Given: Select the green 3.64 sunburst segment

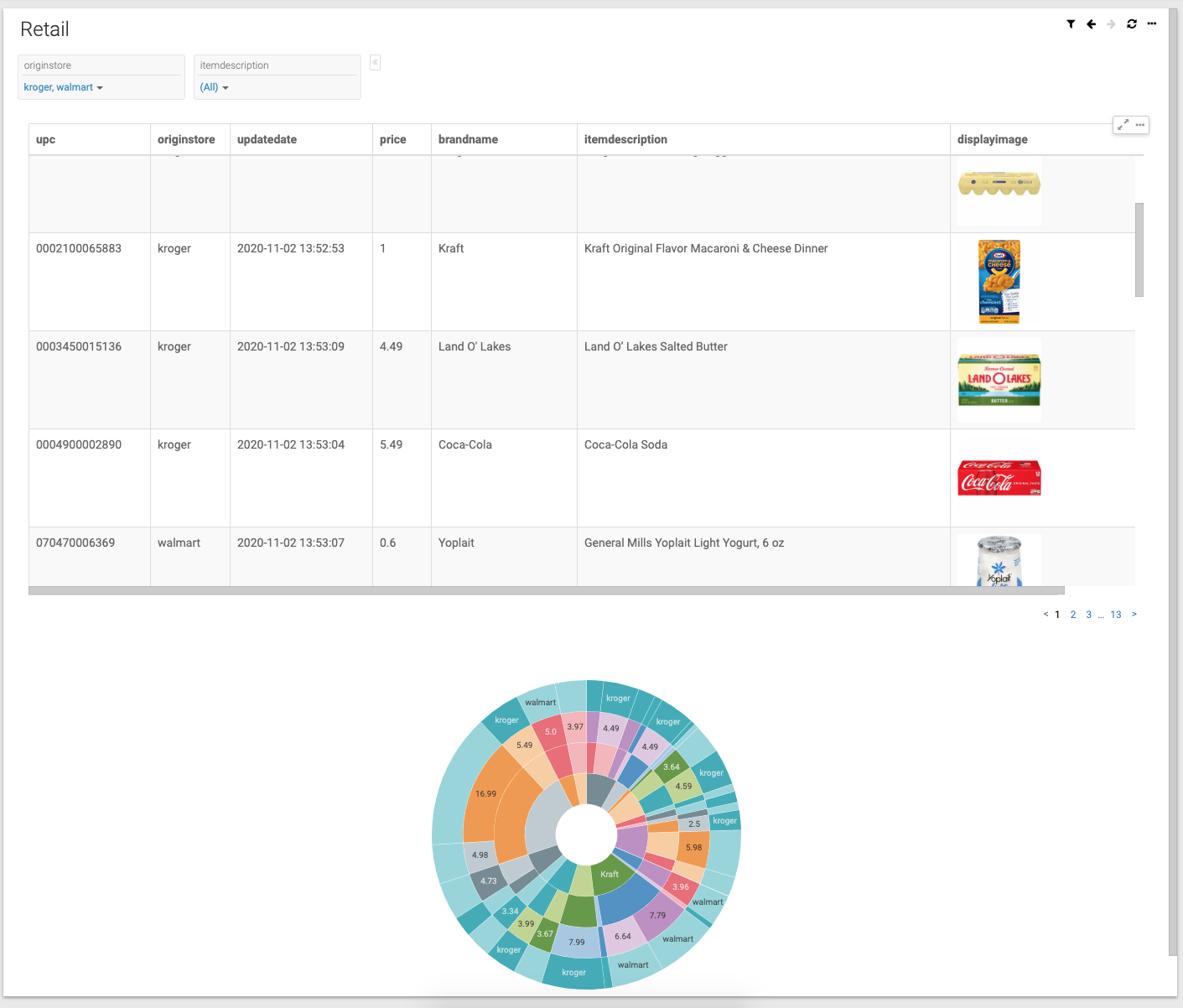Looking at the screenshot, I should coord(672,766).
